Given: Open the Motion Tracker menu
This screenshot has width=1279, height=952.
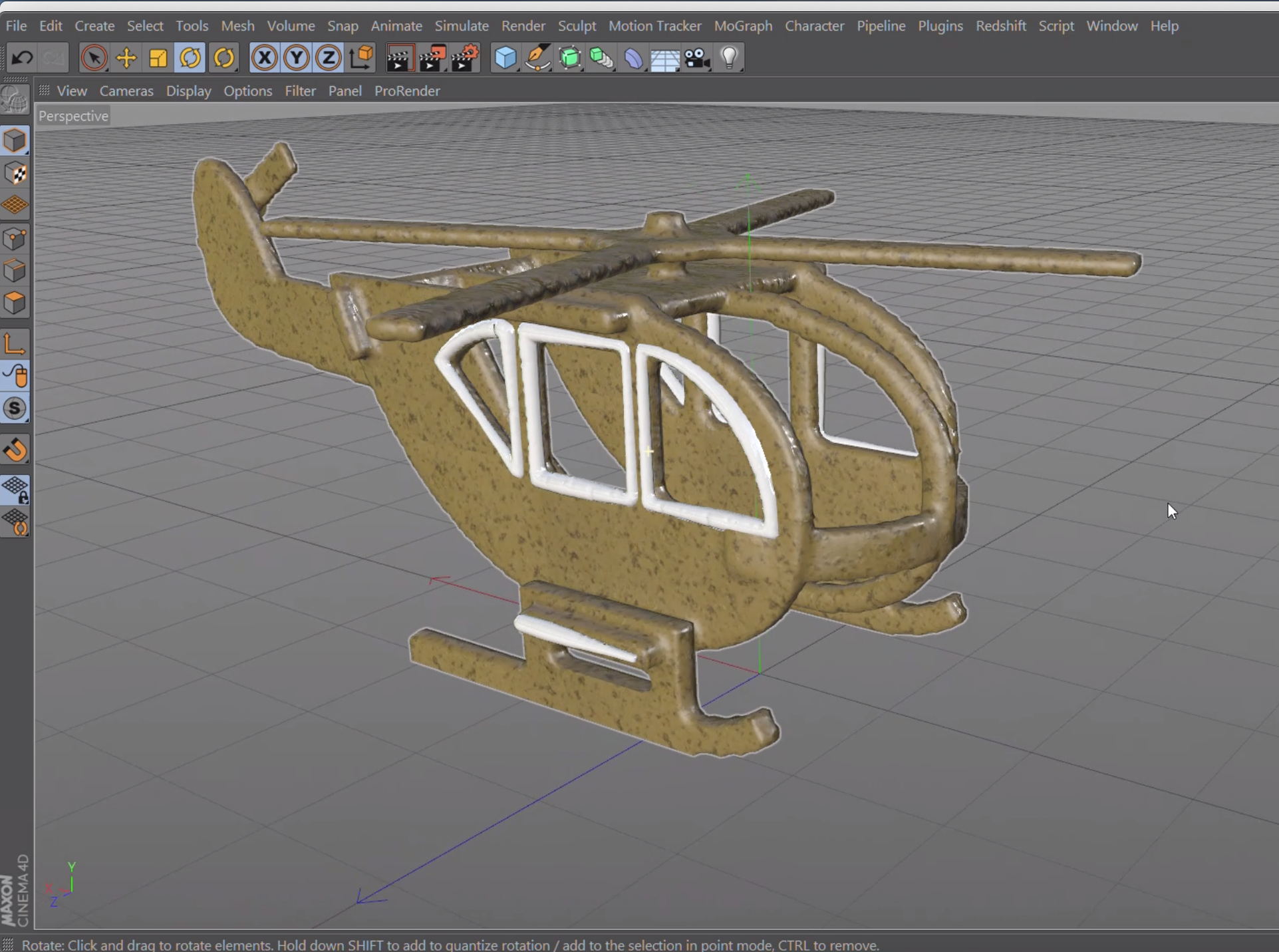Looking at the screenshot, I should 654,26.
